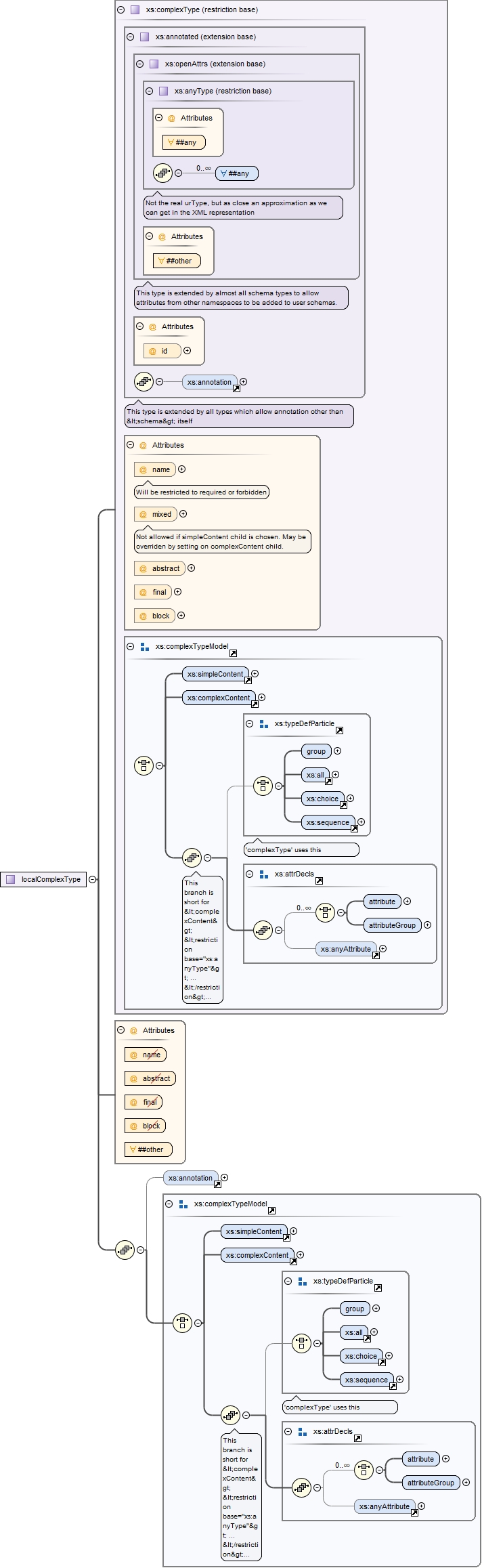Select the id attribute node

click(x=162, y=351)
